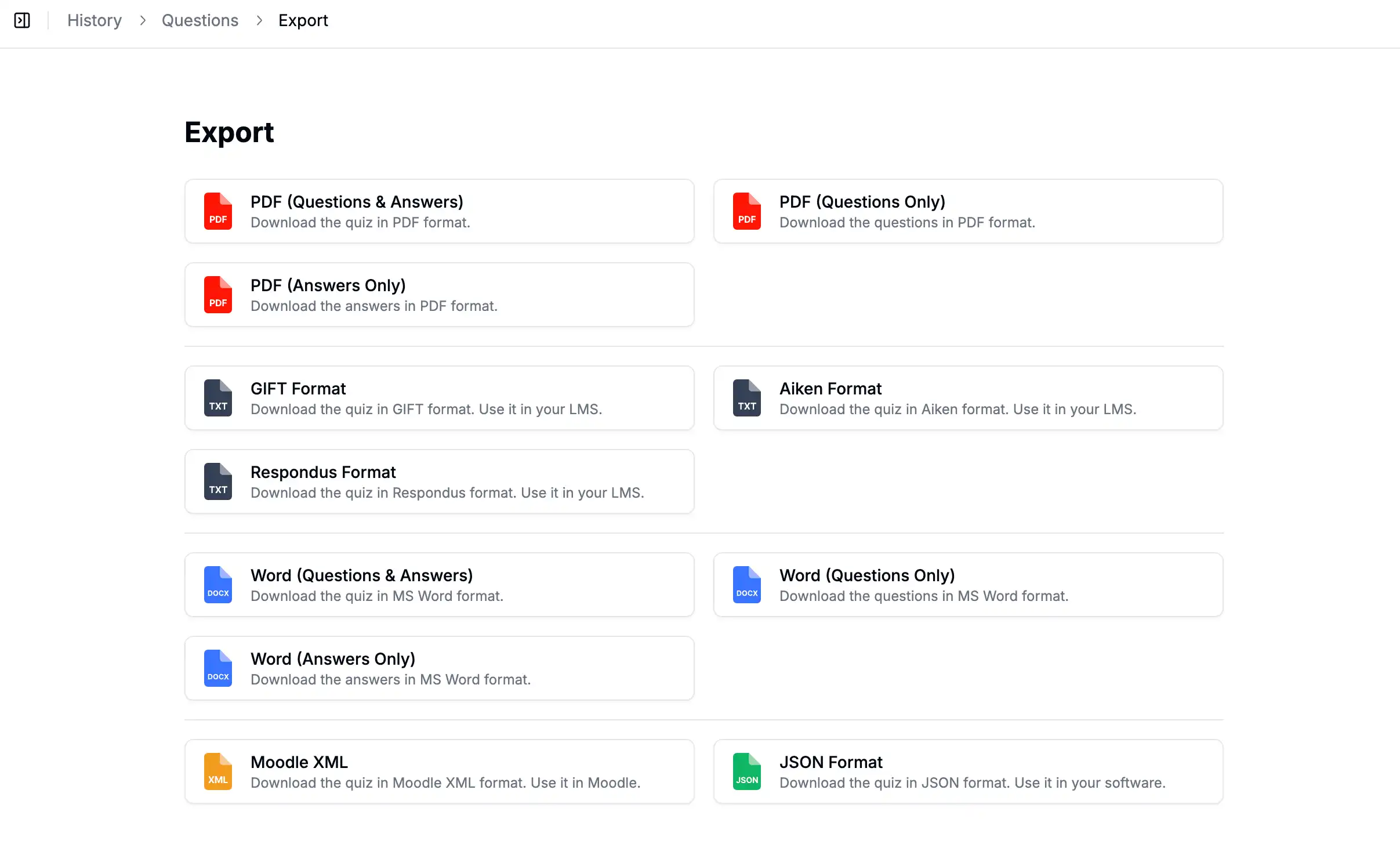
Task: Click DOCX icon for Word Questions Only
Action: (747, 585)
